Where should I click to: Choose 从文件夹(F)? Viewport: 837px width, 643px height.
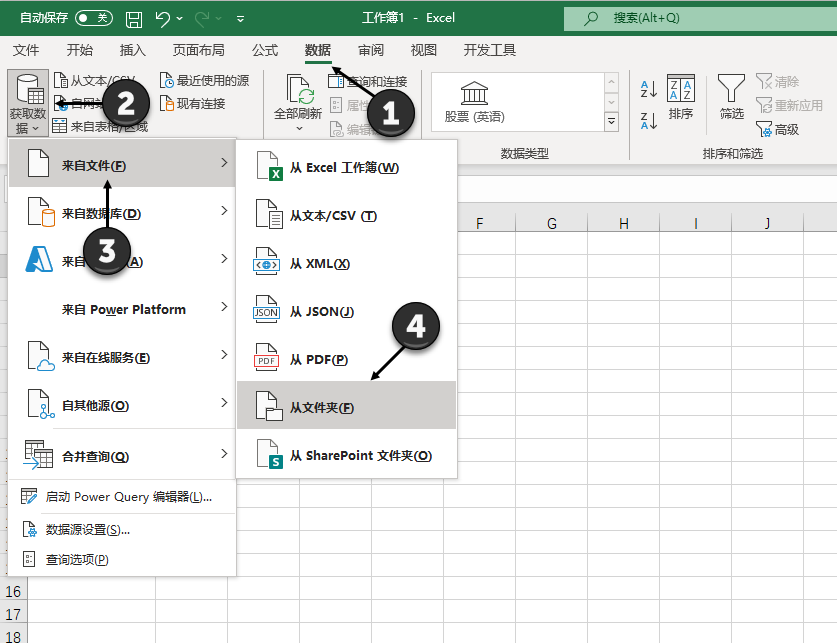(346, 405)
